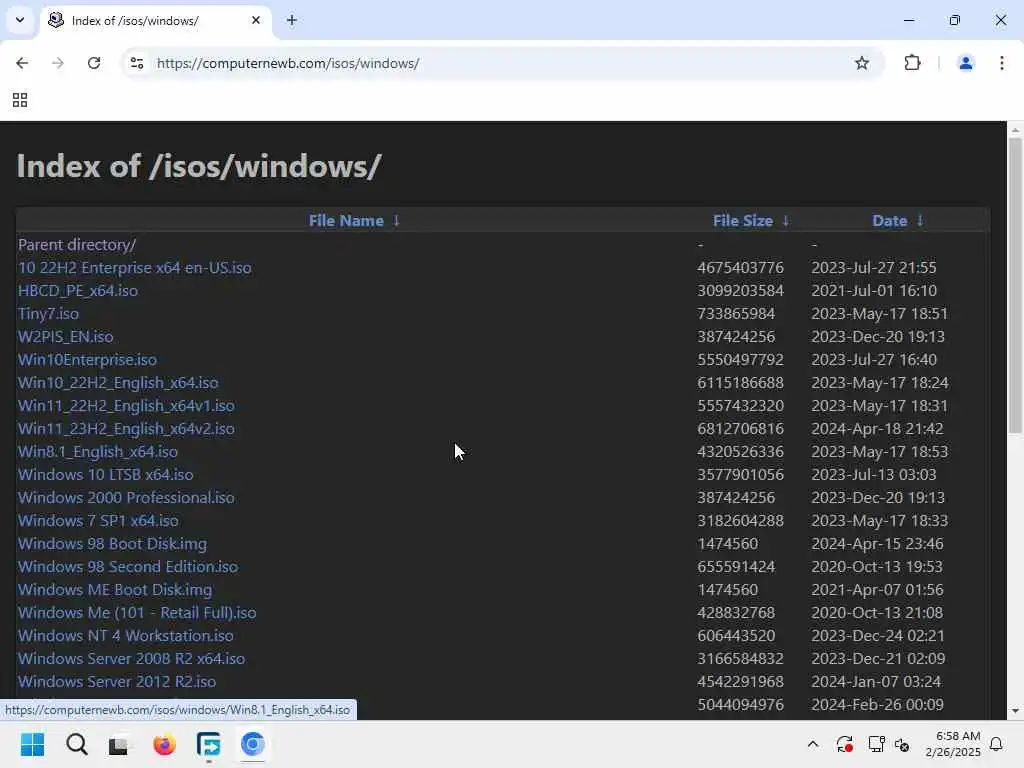The height and width of the screenshot is (768, 1024).
Task: Show hidden system tray icons
Action: pyautogui.click(x=812, y=744)
